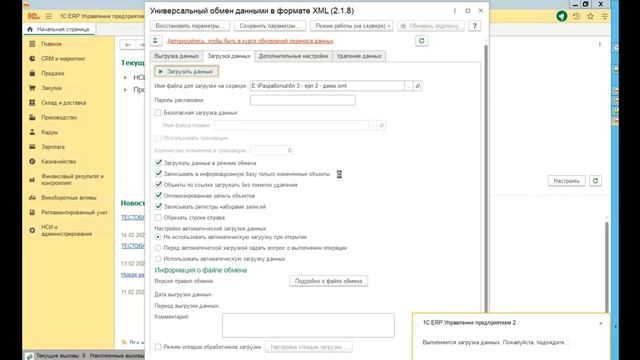Enable Режим отладки обработчиков загрузки checkbox

coord(158,347)
